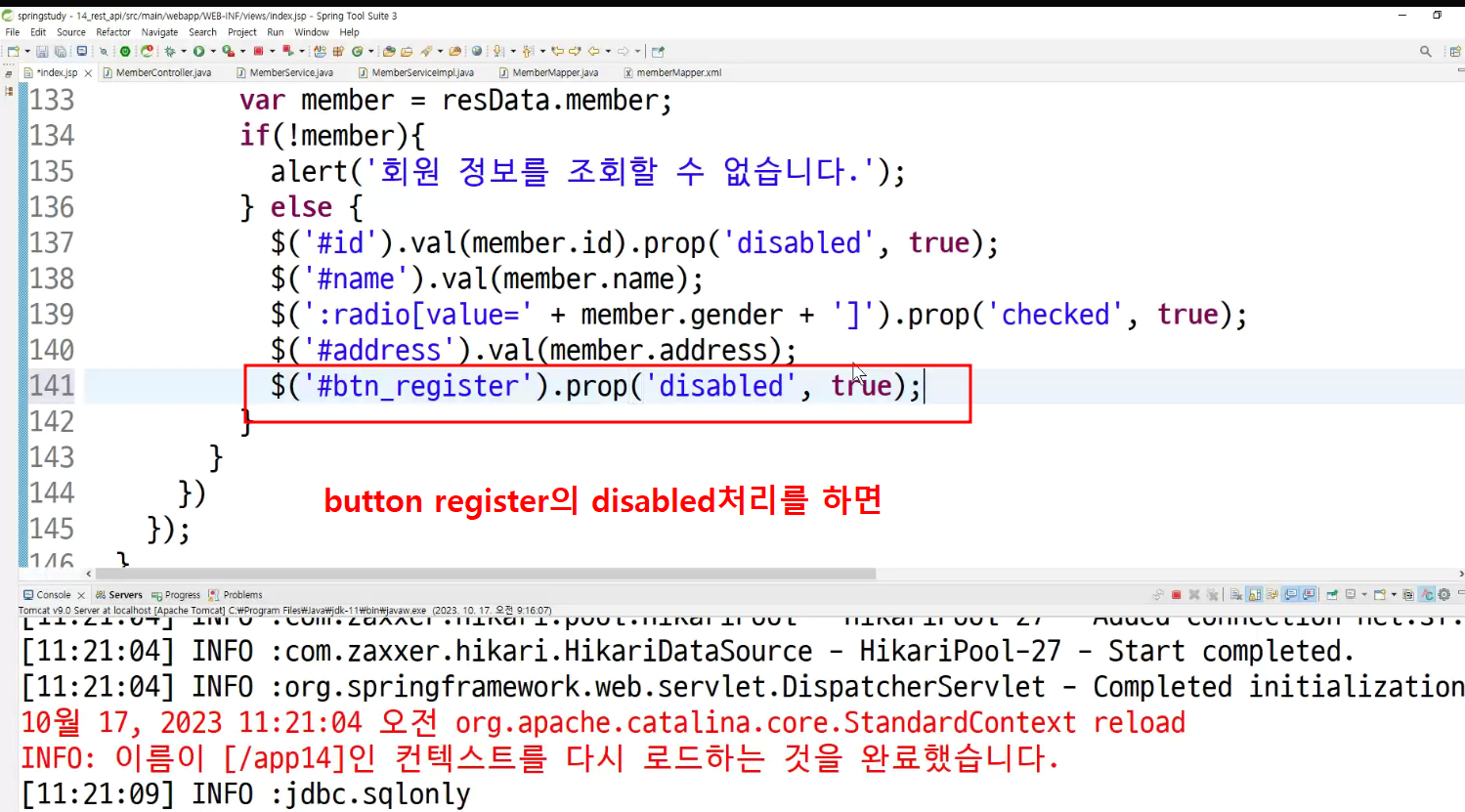Click the word 'member.gender' on line 139
Image resolution: width=1465 pixels, height=812 pixels.
pyautogui.click(x=682, y=315)
